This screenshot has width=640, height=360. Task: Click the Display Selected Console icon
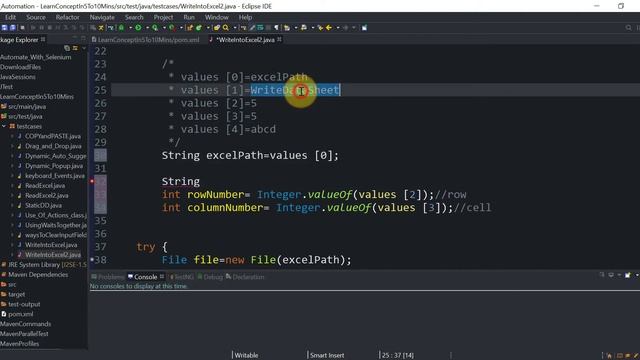[x=611, y=275]
